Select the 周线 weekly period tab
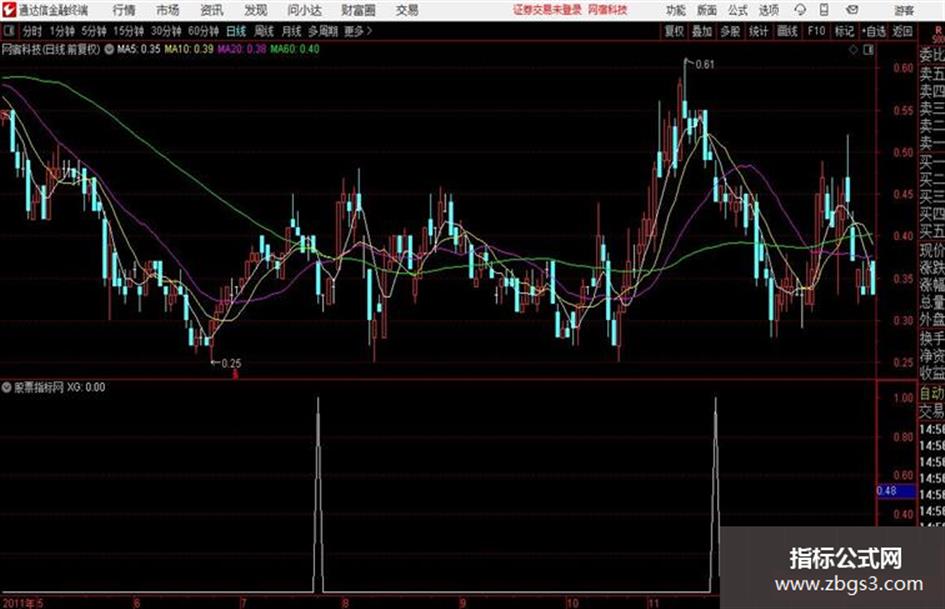This screenshot has height=609, width=945. coord(263,31)
